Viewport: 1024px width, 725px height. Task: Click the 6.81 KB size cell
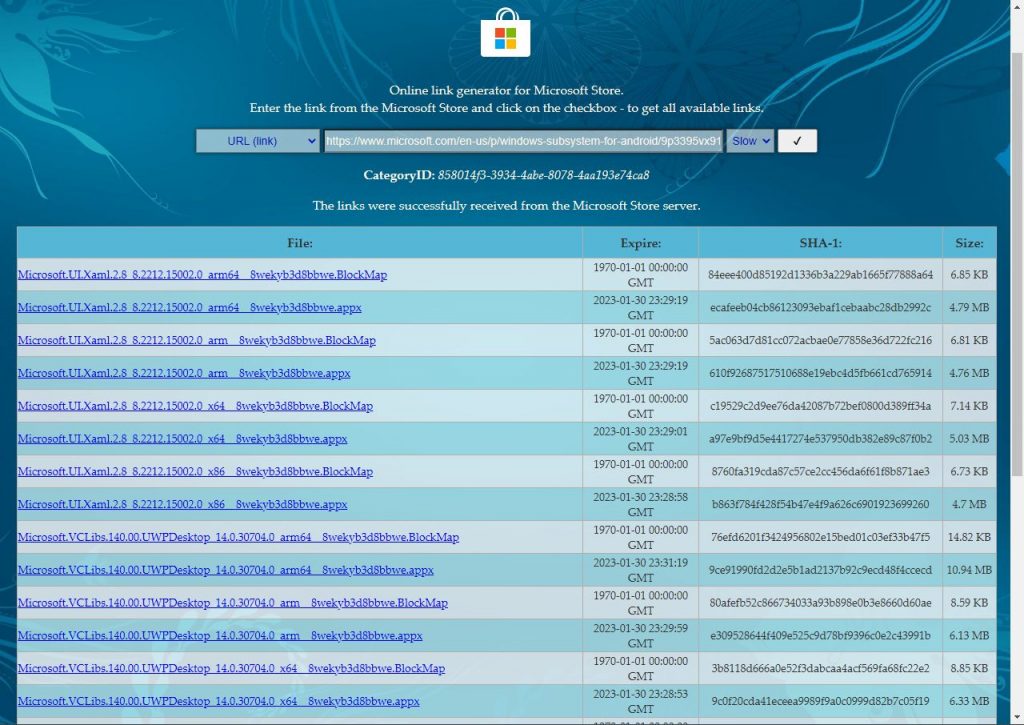point(969,340)
